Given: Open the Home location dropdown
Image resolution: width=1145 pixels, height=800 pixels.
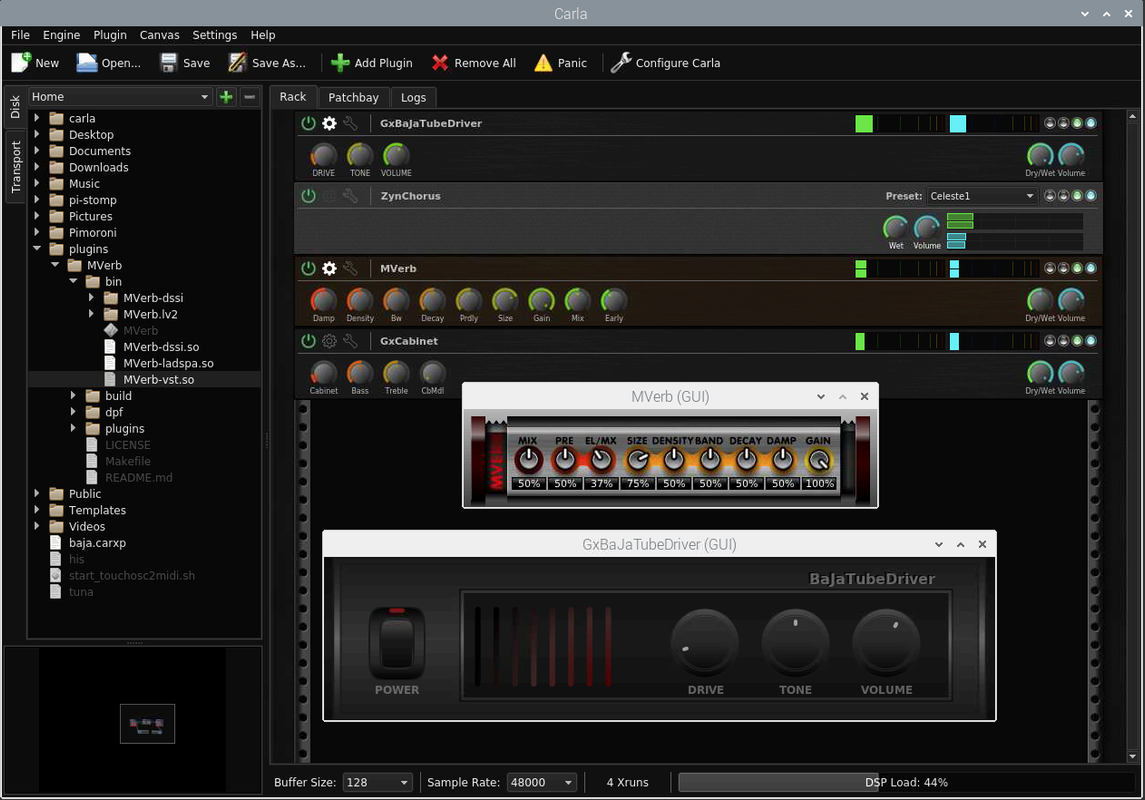Looking at the screenshot, I should point(120,96).
